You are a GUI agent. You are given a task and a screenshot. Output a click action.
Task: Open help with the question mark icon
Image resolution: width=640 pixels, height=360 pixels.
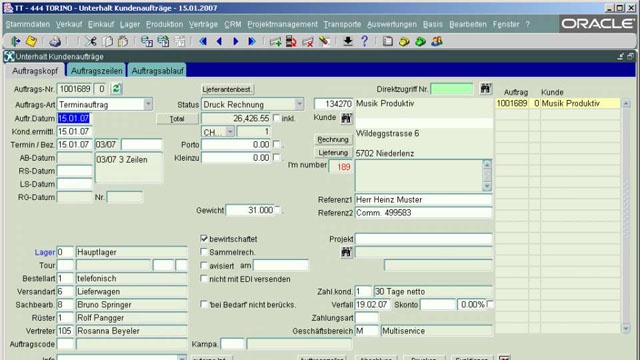(x=364, y=41)
